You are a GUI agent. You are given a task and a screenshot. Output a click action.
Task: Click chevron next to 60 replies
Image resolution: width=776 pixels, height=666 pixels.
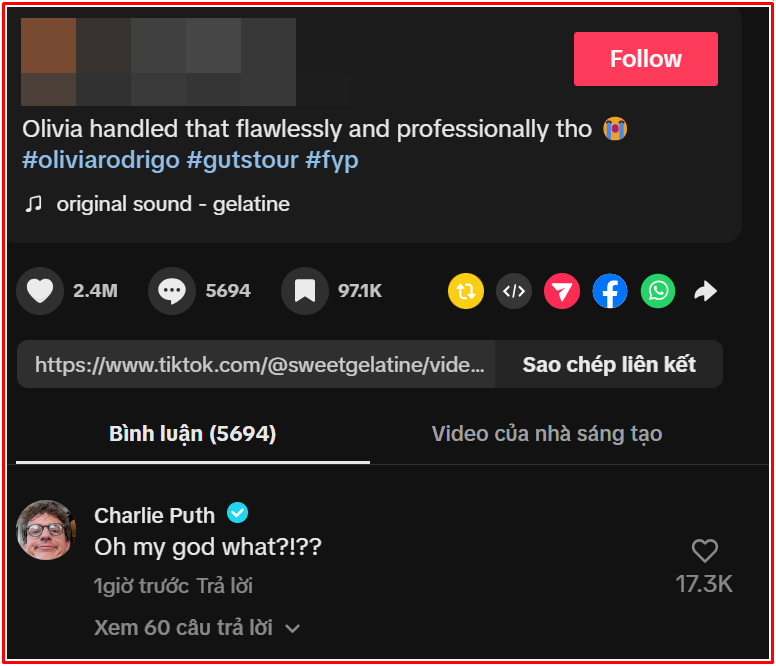point(292,628)
